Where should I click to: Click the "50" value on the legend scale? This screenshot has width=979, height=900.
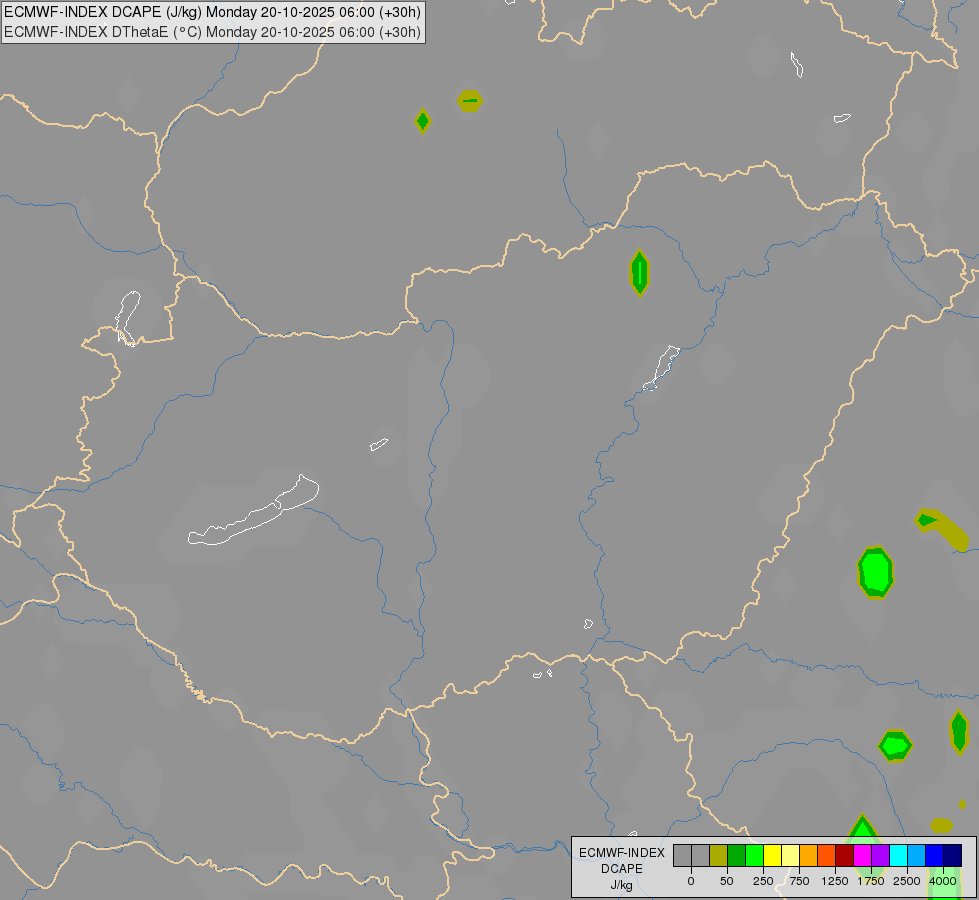(x=727, y=881)
